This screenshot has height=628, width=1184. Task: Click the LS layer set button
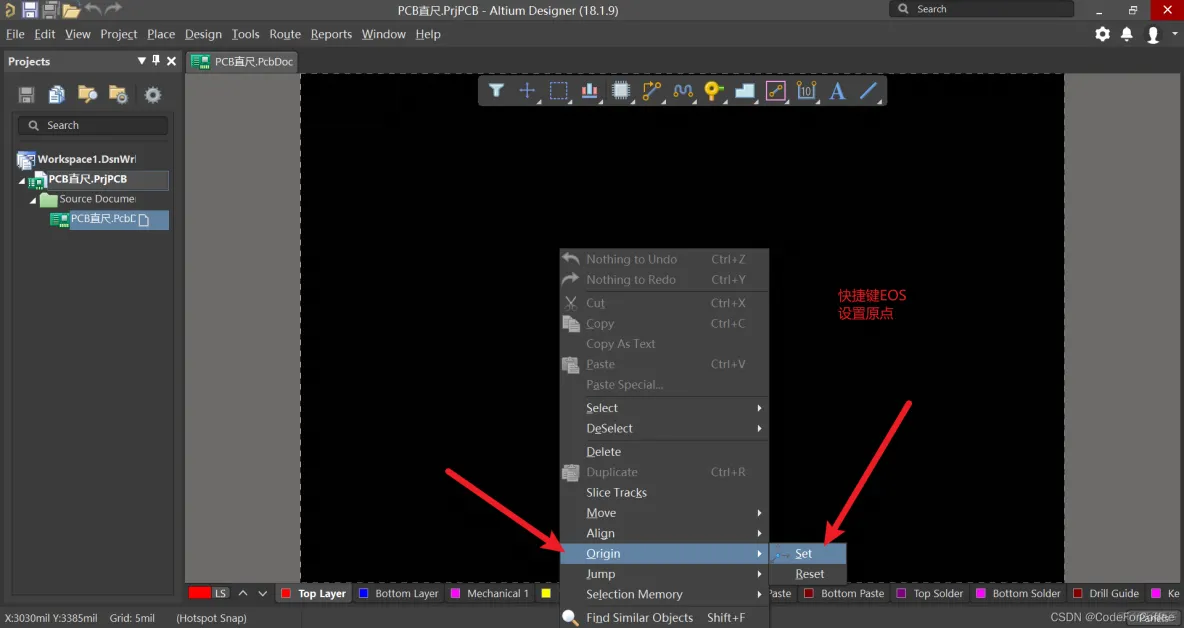[220, 593]
